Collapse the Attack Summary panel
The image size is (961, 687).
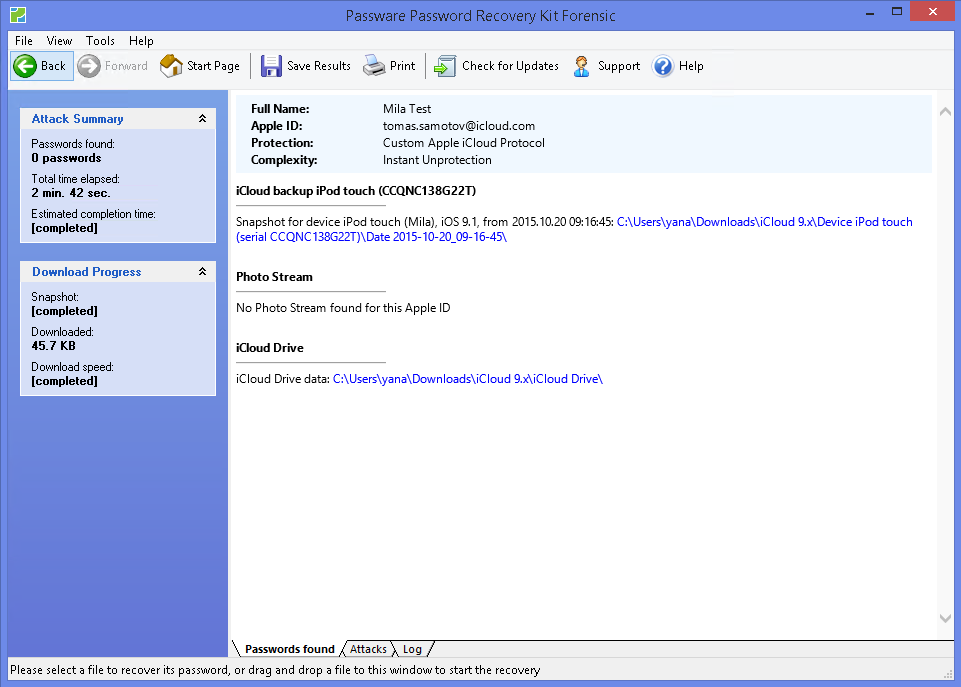point(202,119)
